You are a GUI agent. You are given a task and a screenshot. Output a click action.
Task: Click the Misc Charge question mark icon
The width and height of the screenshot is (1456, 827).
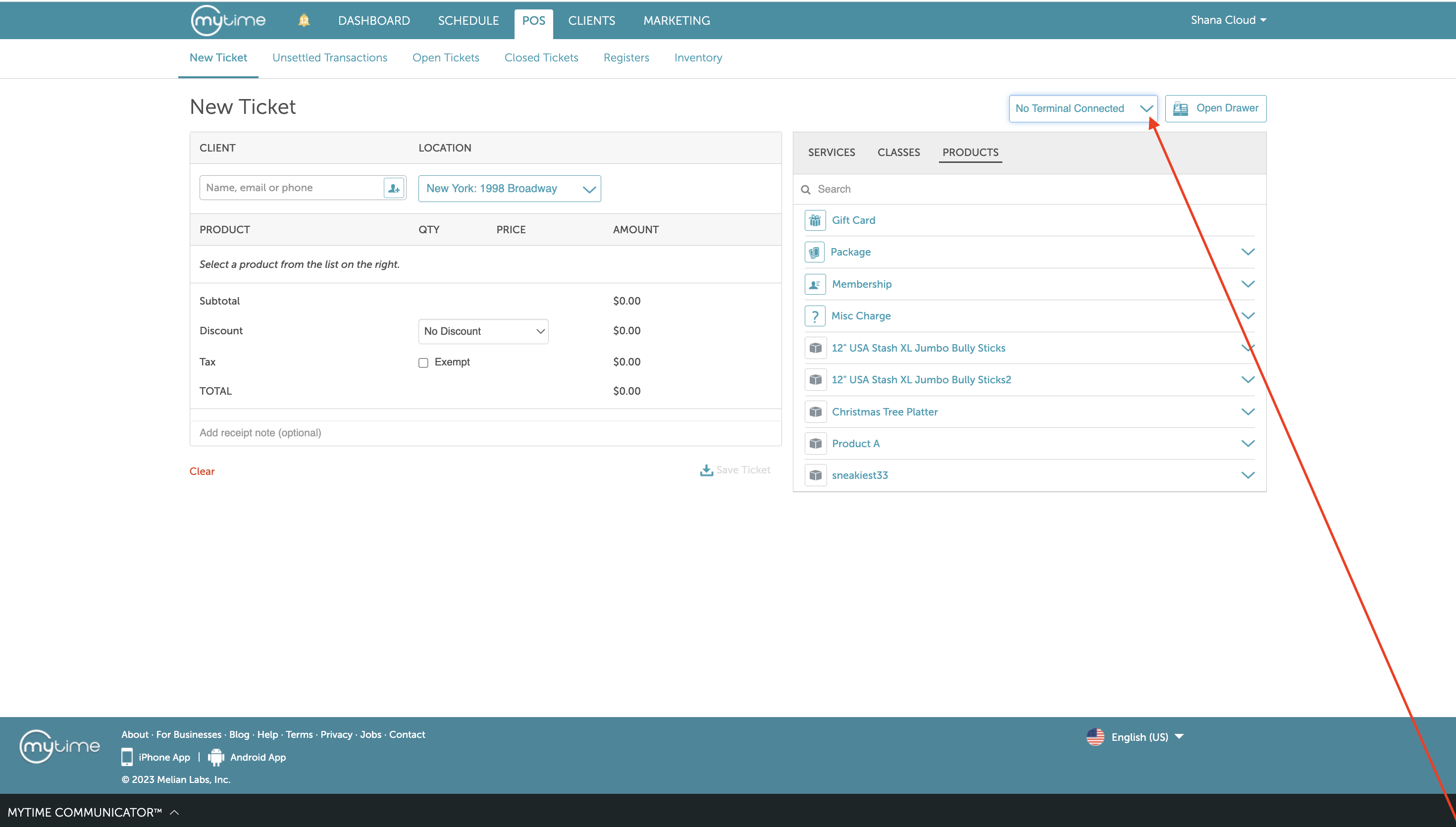(815, 316)
